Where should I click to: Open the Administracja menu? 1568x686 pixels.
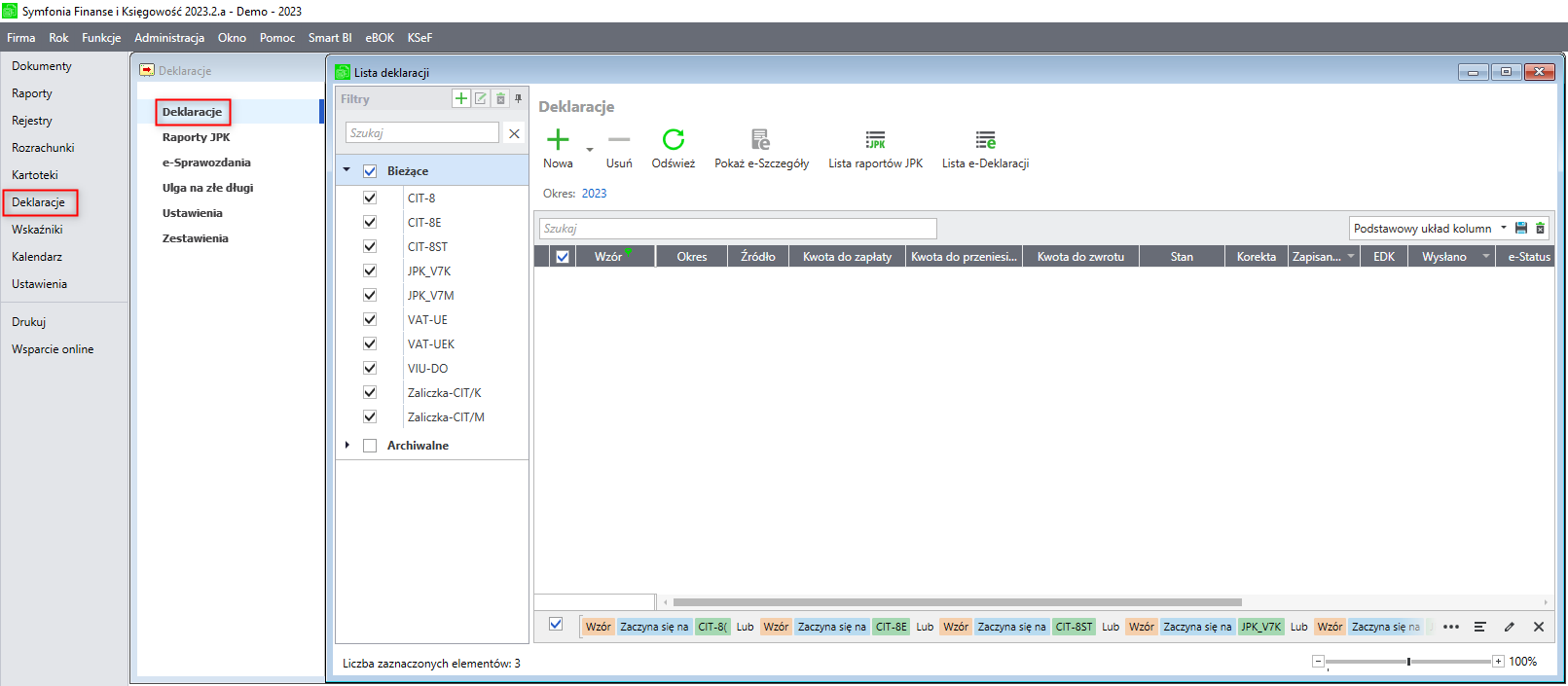(169, 38)
